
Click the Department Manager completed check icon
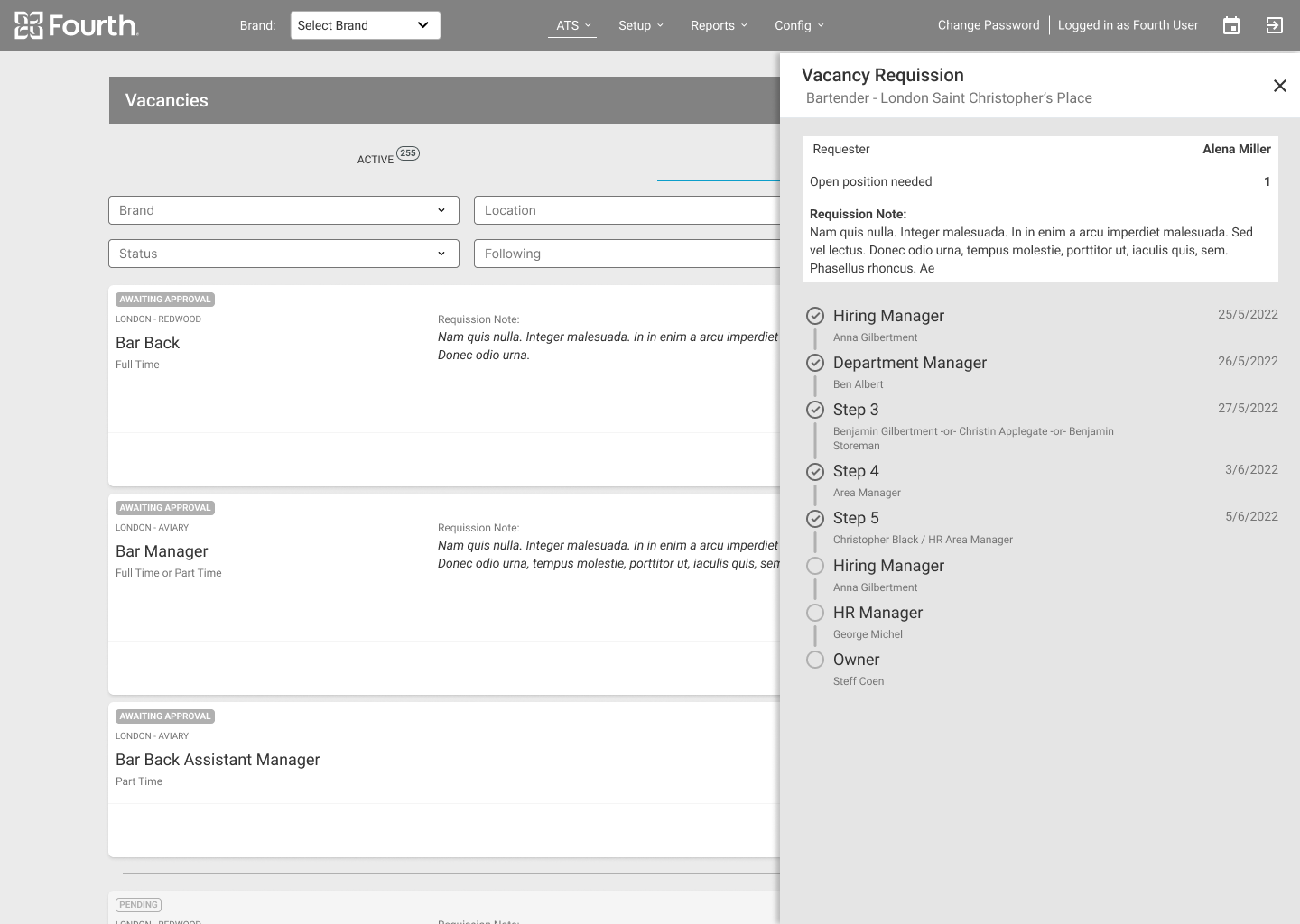click(815, 363)
